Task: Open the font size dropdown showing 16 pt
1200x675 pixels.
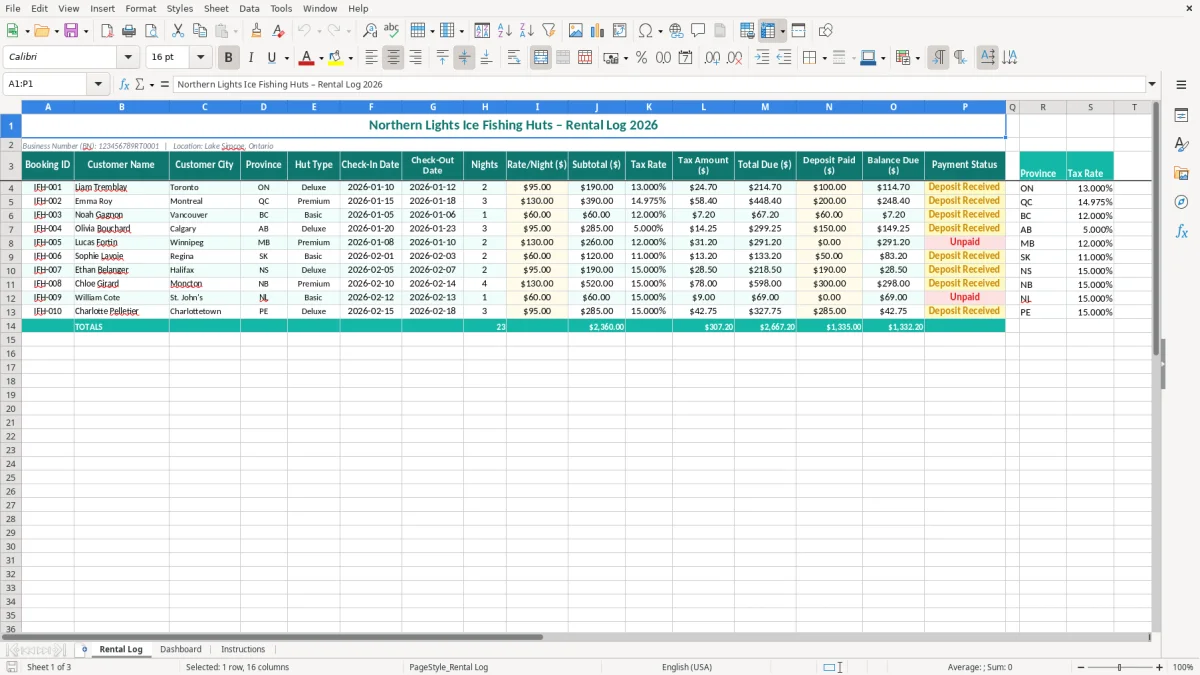Action: 200,58
